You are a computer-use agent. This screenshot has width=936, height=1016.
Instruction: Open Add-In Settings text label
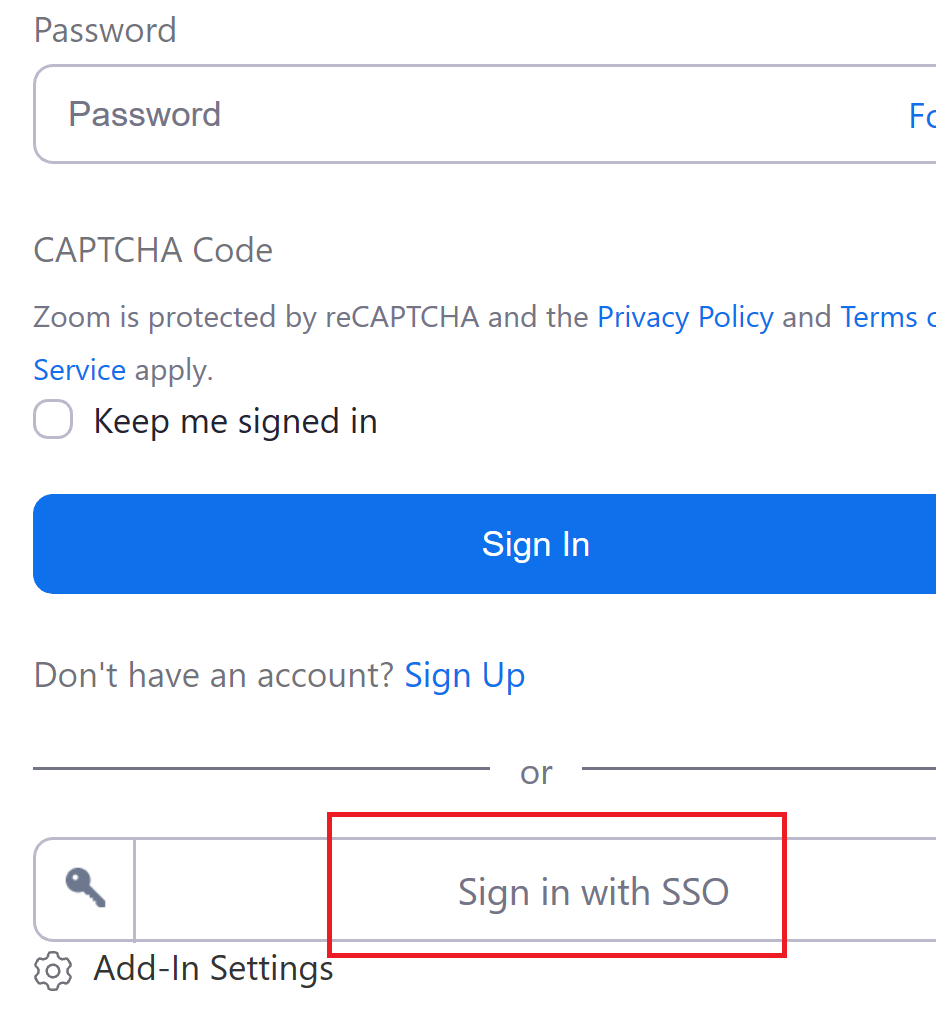click(x=213, y=969)
